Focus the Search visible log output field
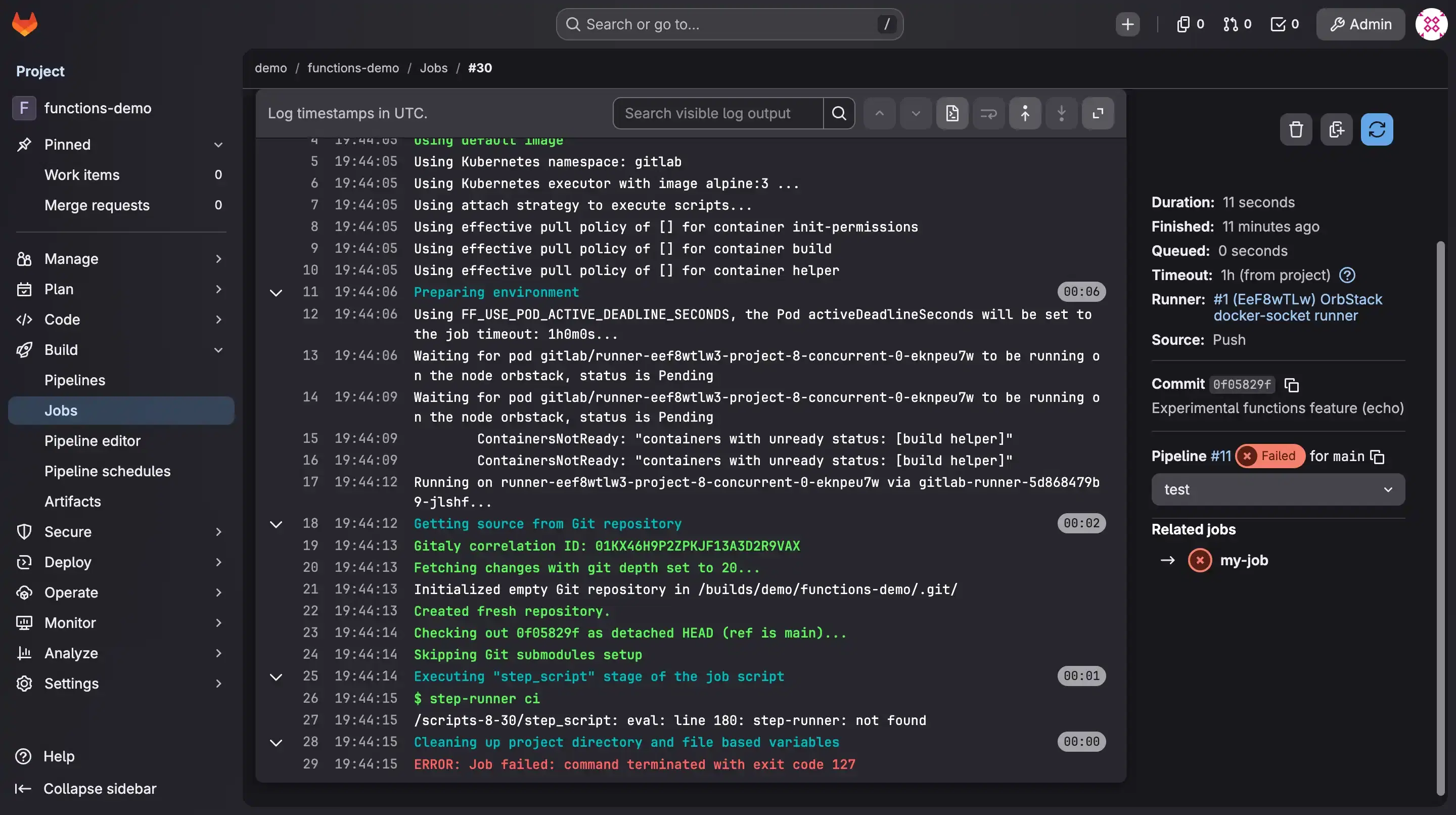 718,113
